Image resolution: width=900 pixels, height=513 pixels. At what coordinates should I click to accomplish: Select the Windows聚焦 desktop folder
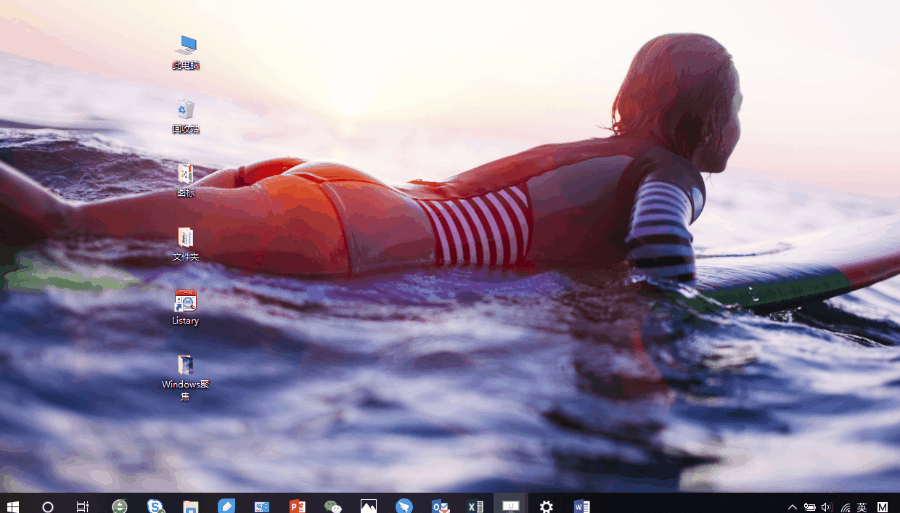point(185,366)
